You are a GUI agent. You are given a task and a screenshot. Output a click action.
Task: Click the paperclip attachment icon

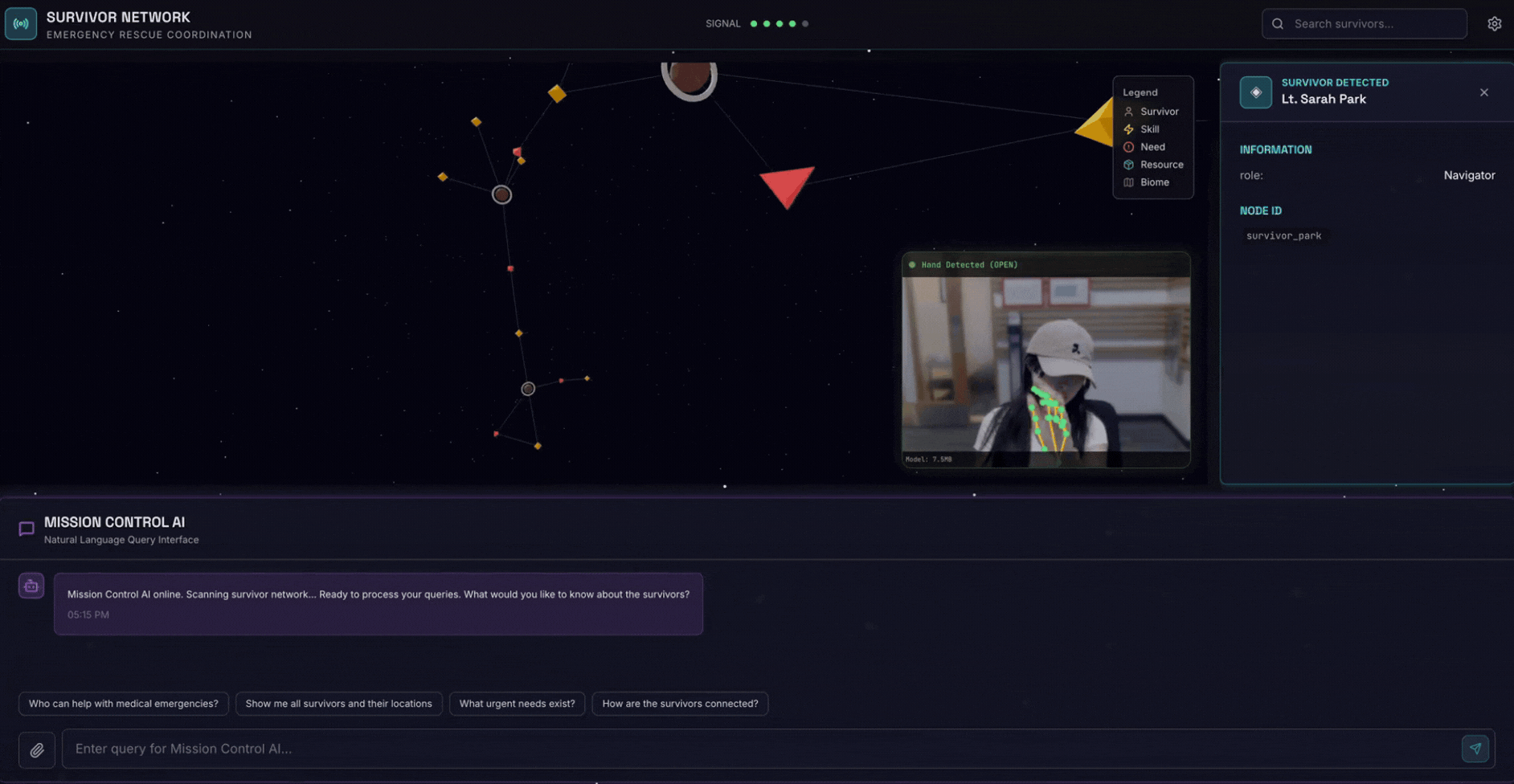click(x=37, y=749)
